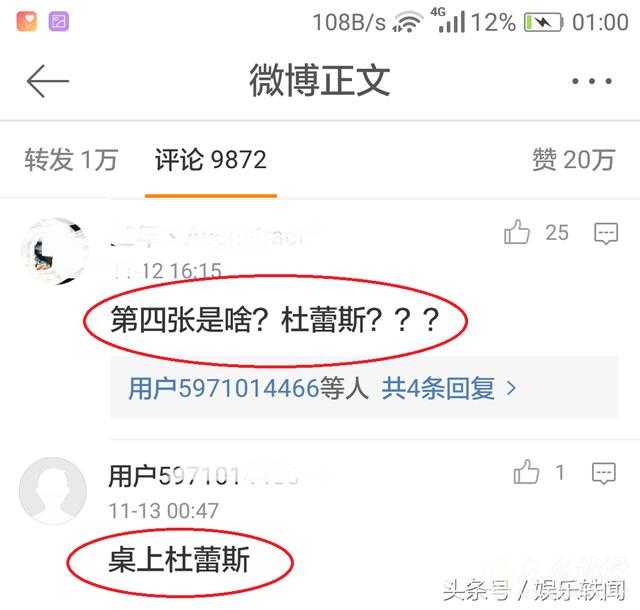The width and height of the screenshot is (640, 610).
Task: Tap the gray default avatar of second commenter
Action: 53,491
